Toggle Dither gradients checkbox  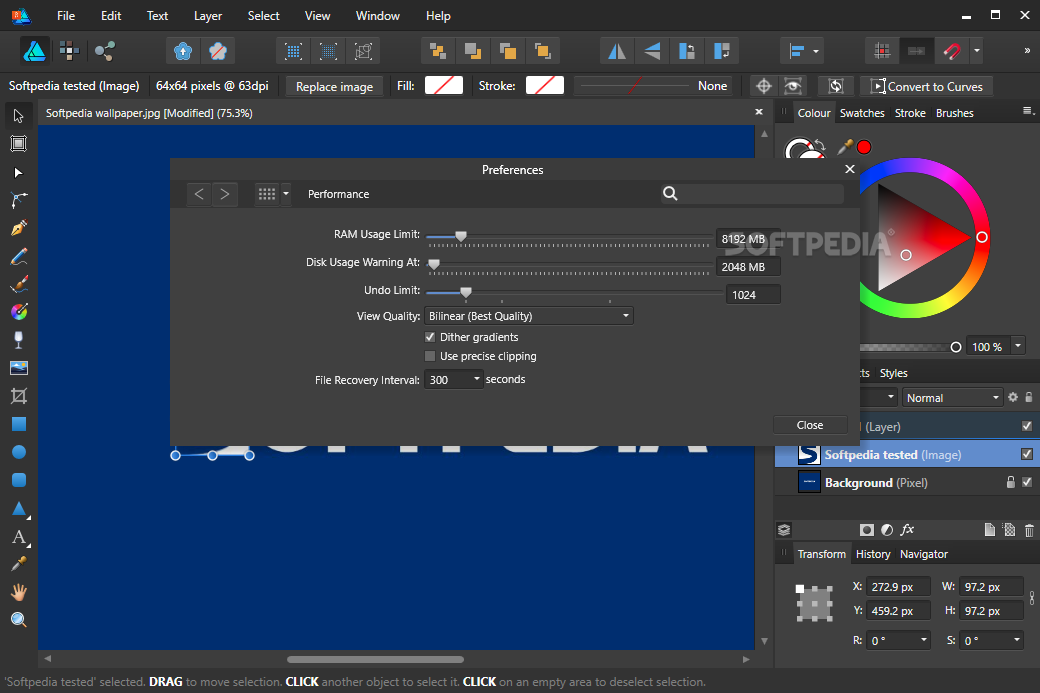tap(430, 337)
